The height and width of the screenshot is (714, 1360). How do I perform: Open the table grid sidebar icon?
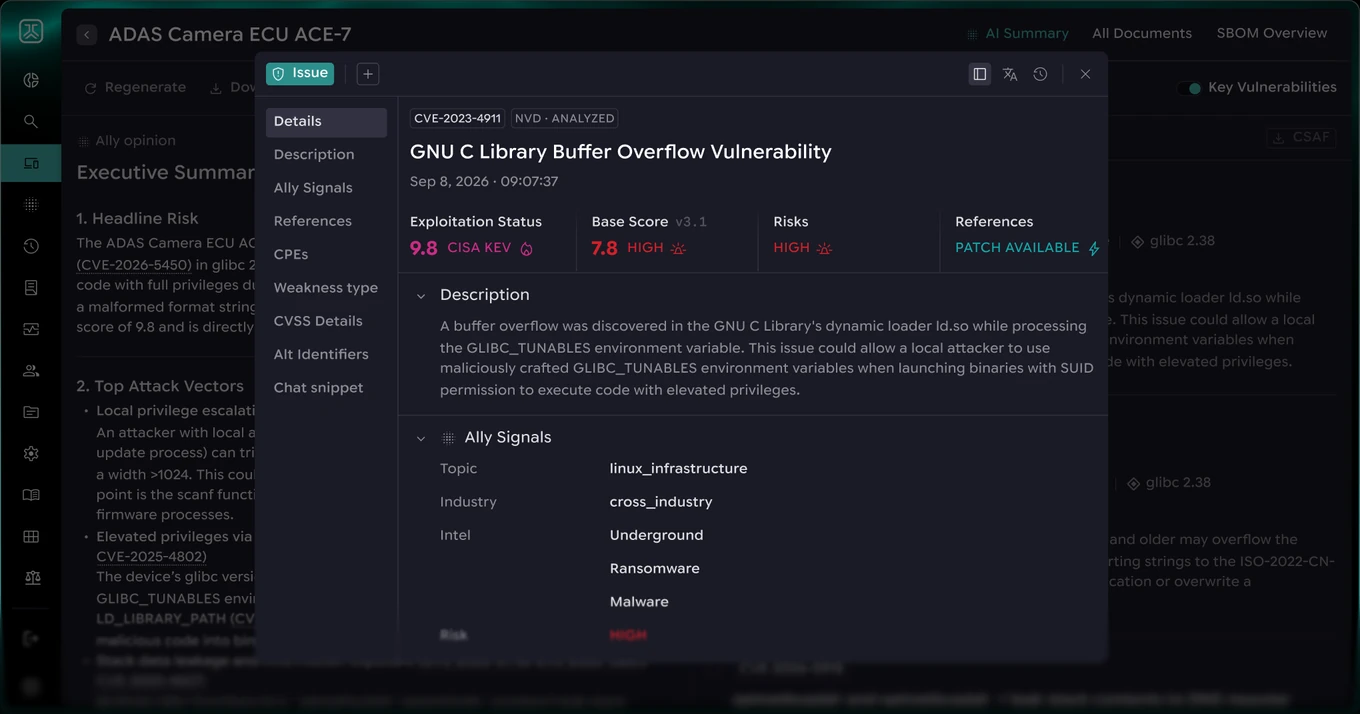click(31, 537)
